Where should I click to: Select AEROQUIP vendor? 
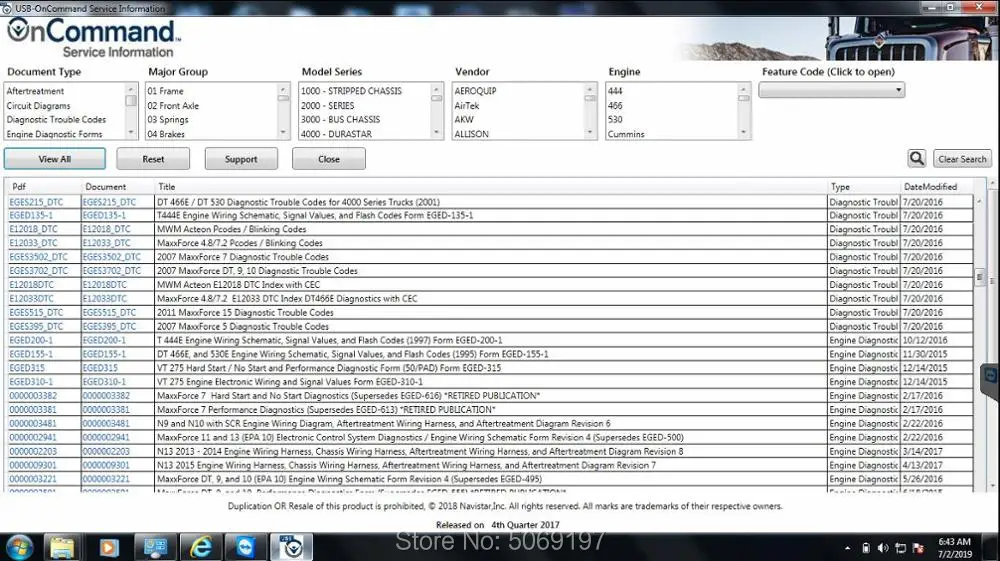(475, 91)
